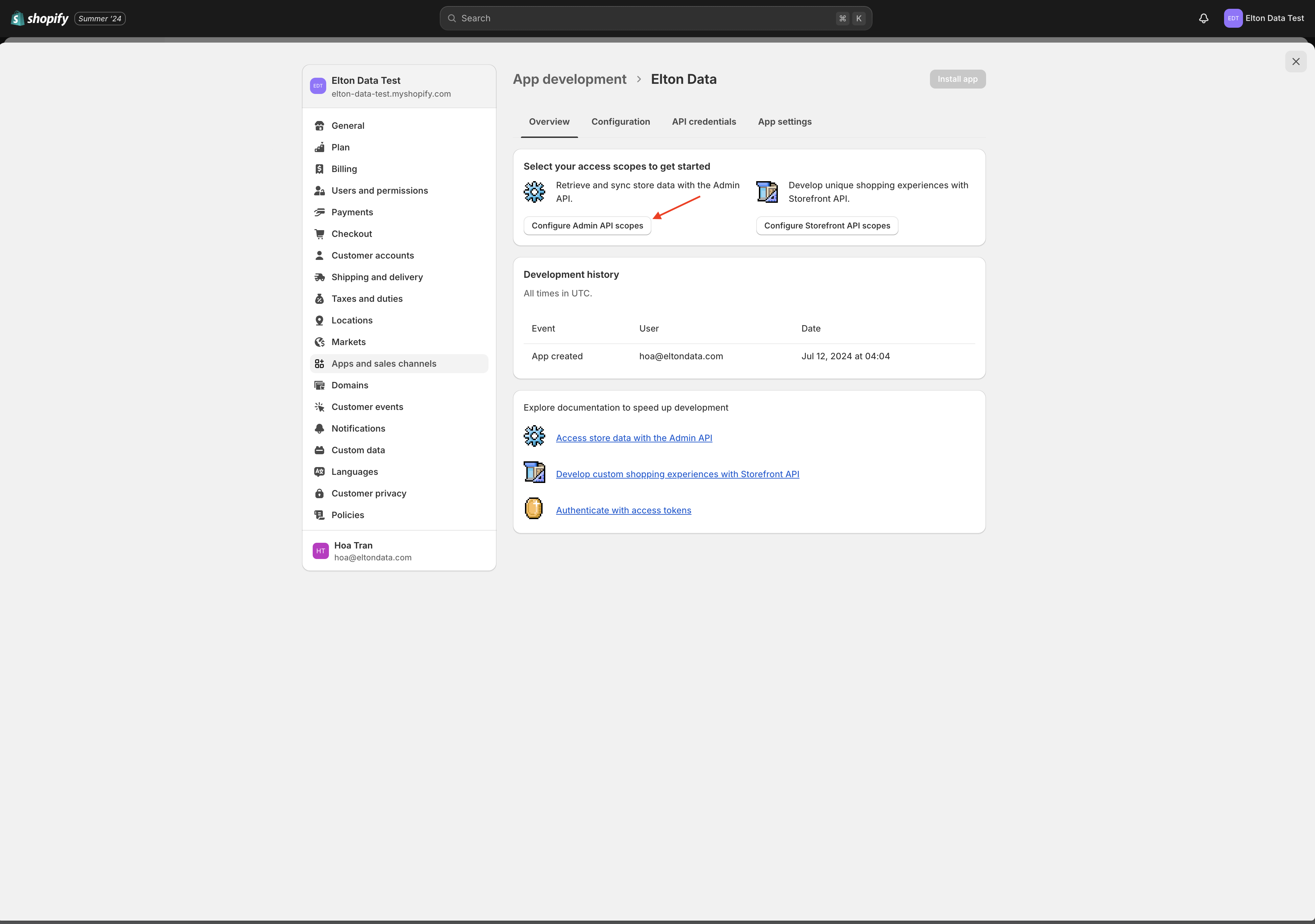Open Authenticate with access tokens link
1315x924 pixels.
623,510
